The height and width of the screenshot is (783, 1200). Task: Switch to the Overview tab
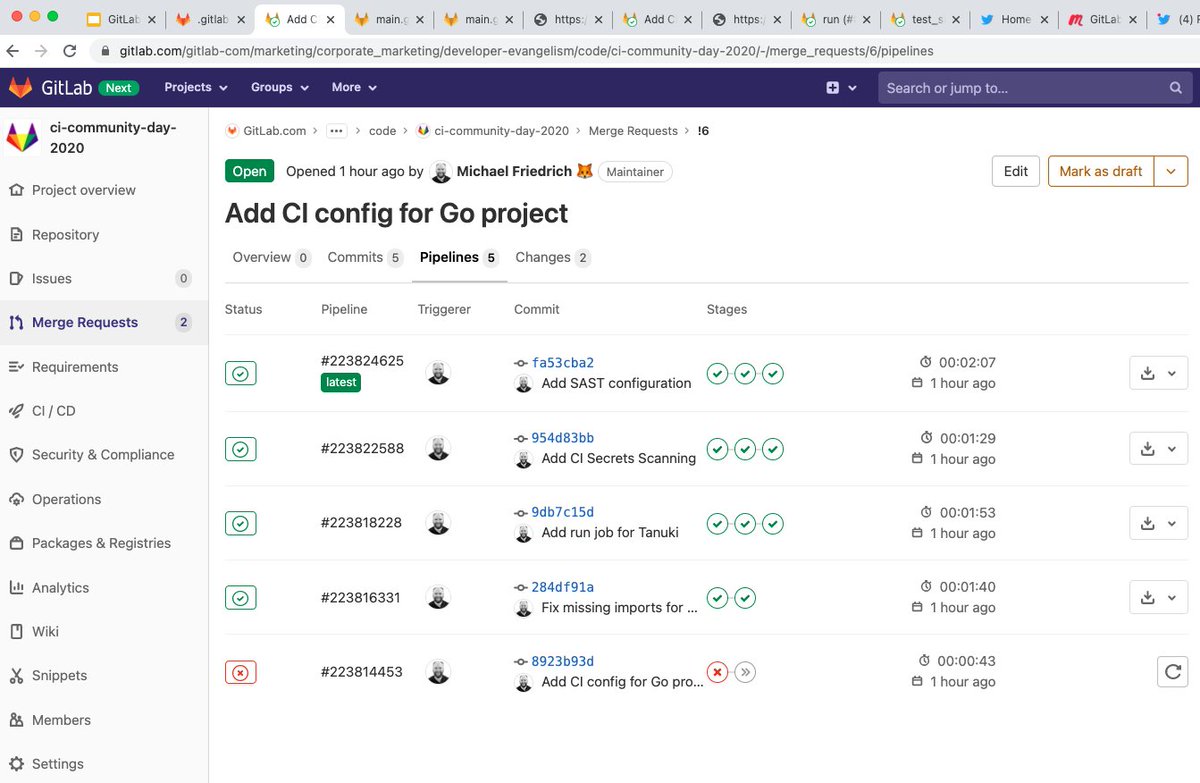click(271, 257)
